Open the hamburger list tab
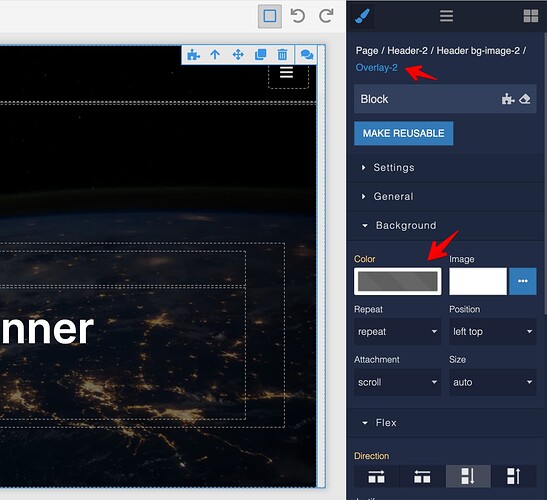This screenshot has width=547, height=500. (446, 16)
